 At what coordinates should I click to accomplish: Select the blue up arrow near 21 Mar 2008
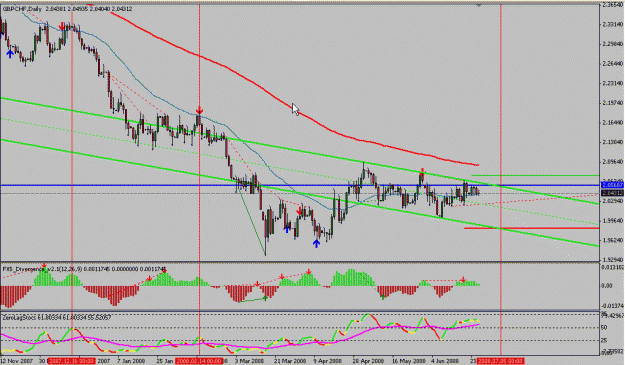point(287,229)
